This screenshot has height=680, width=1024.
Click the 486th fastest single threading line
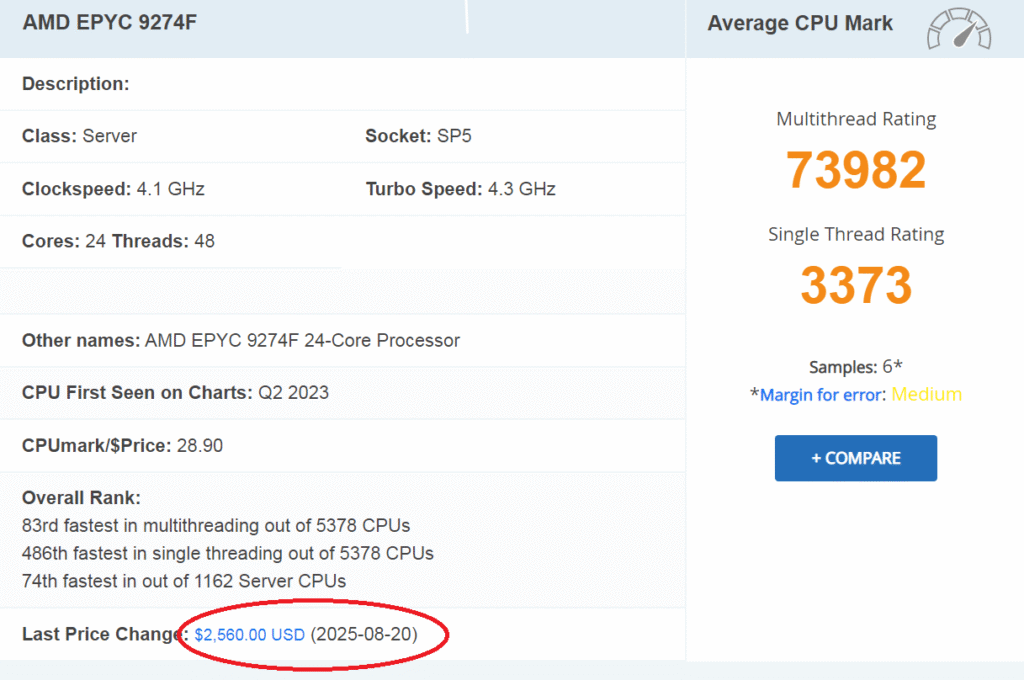click(x=228, y=552)
